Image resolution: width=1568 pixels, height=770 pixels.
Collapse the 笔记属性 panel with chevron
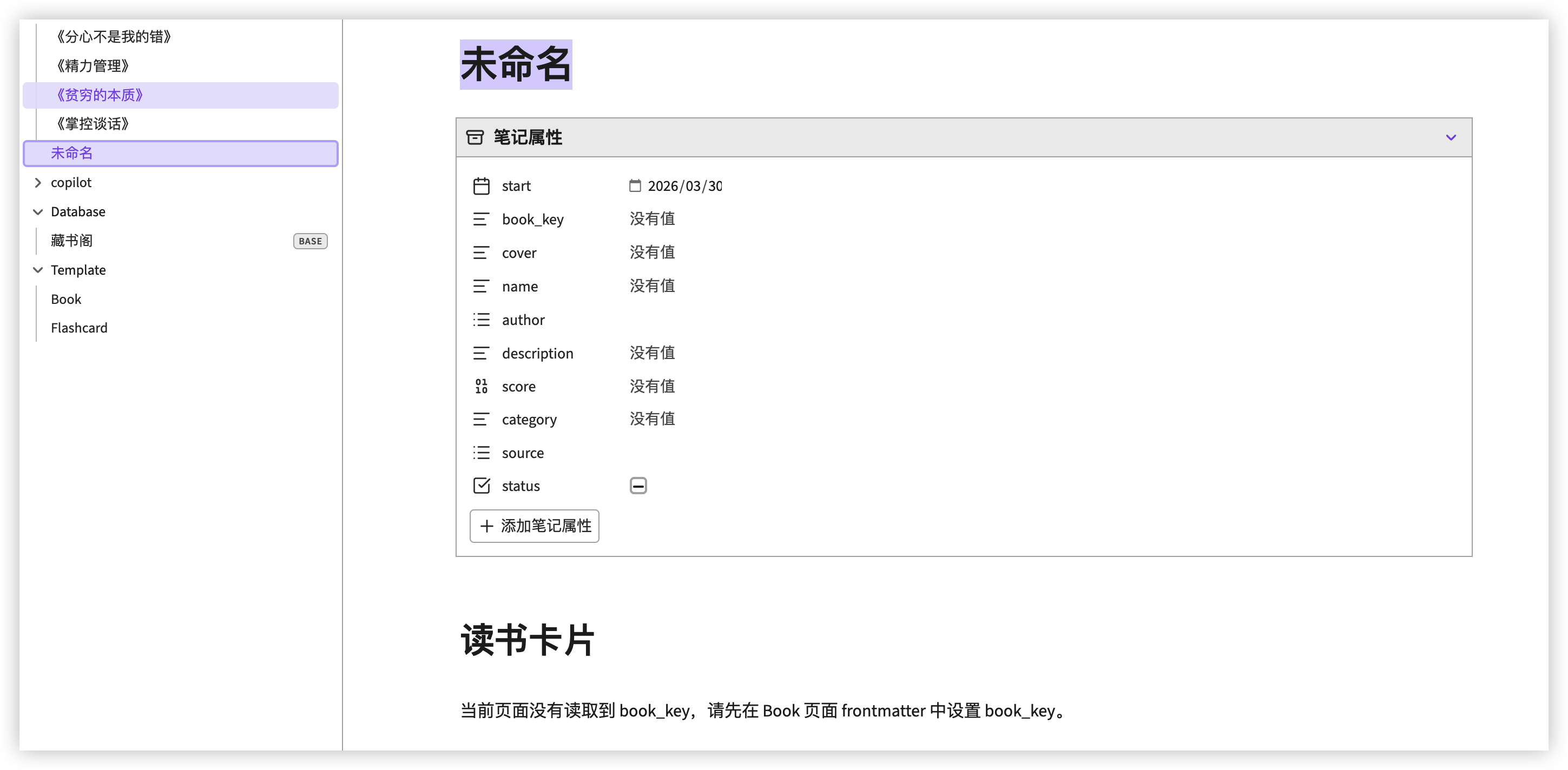coord(1451,137)
